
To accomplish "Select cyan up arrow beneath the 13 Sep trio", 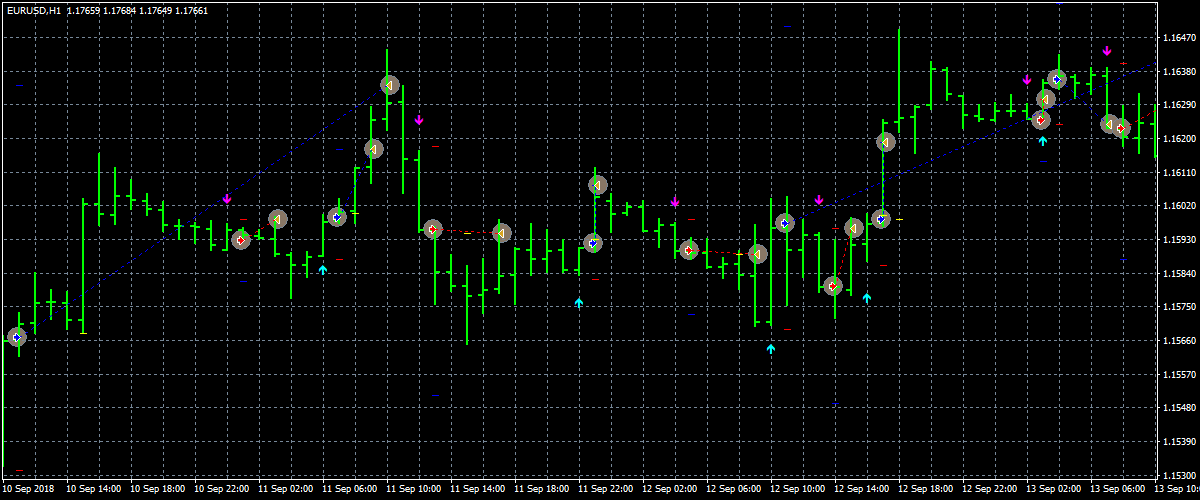I will 1043,140.
